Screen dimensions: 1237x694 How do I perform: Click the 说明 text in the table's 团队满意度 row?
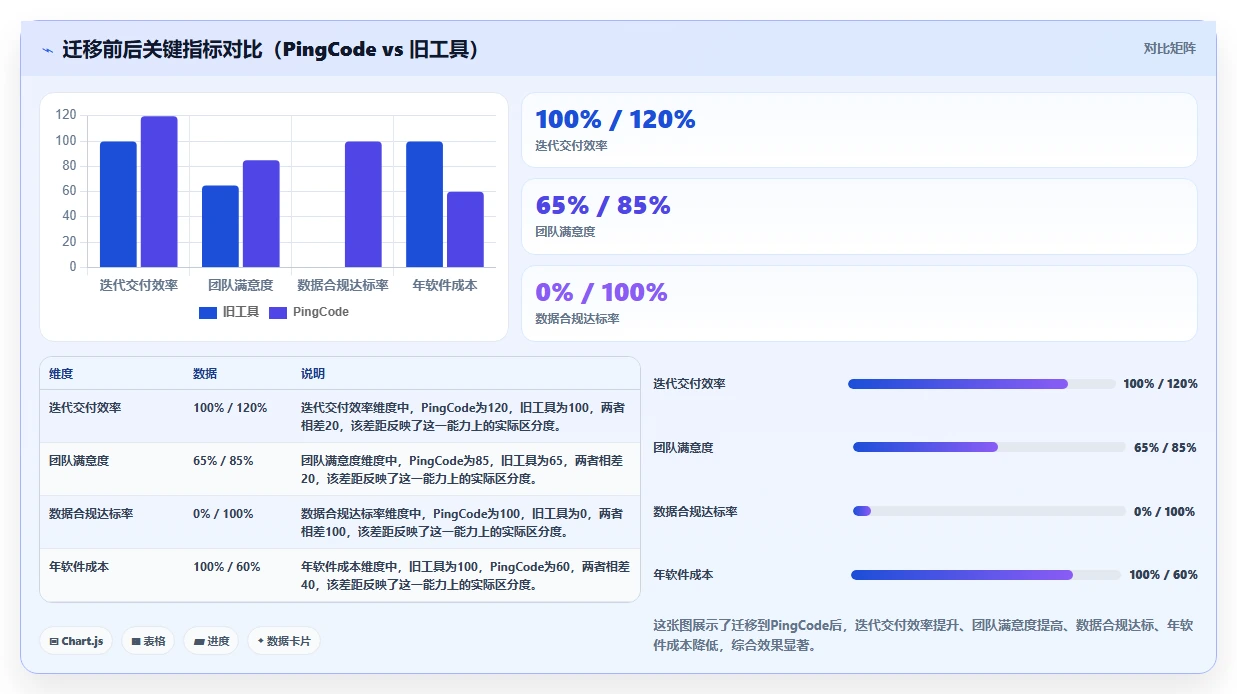(x=463, y=470)
